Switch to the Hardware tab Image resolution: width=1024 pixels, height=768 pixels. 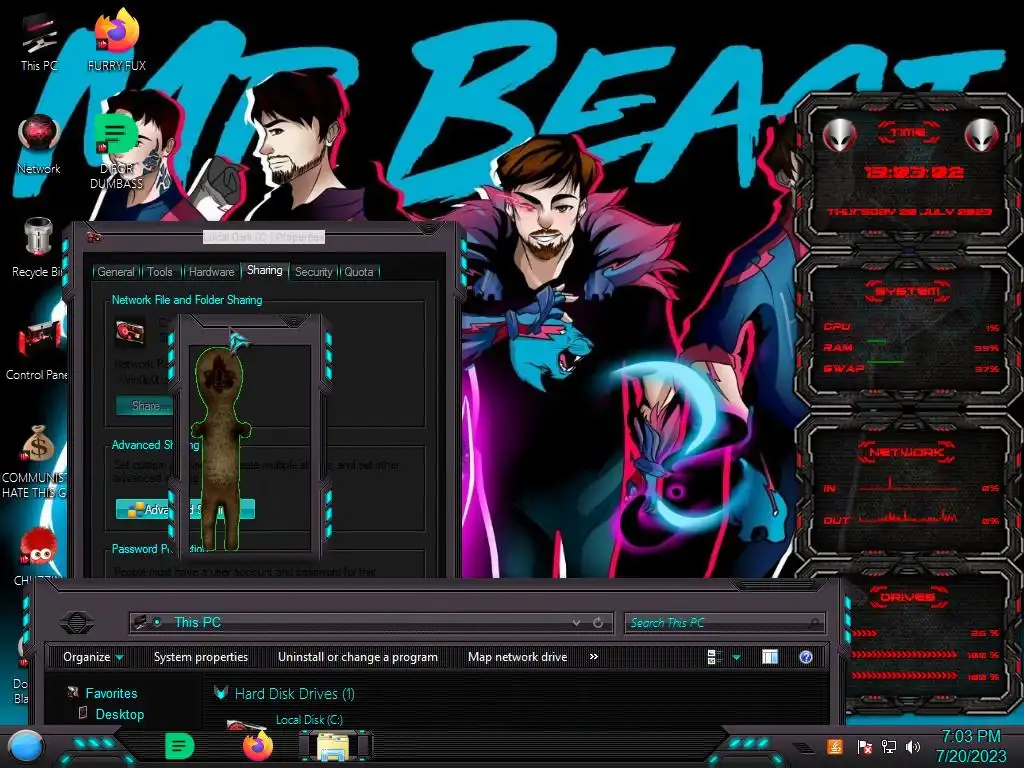tap(212, 272)
